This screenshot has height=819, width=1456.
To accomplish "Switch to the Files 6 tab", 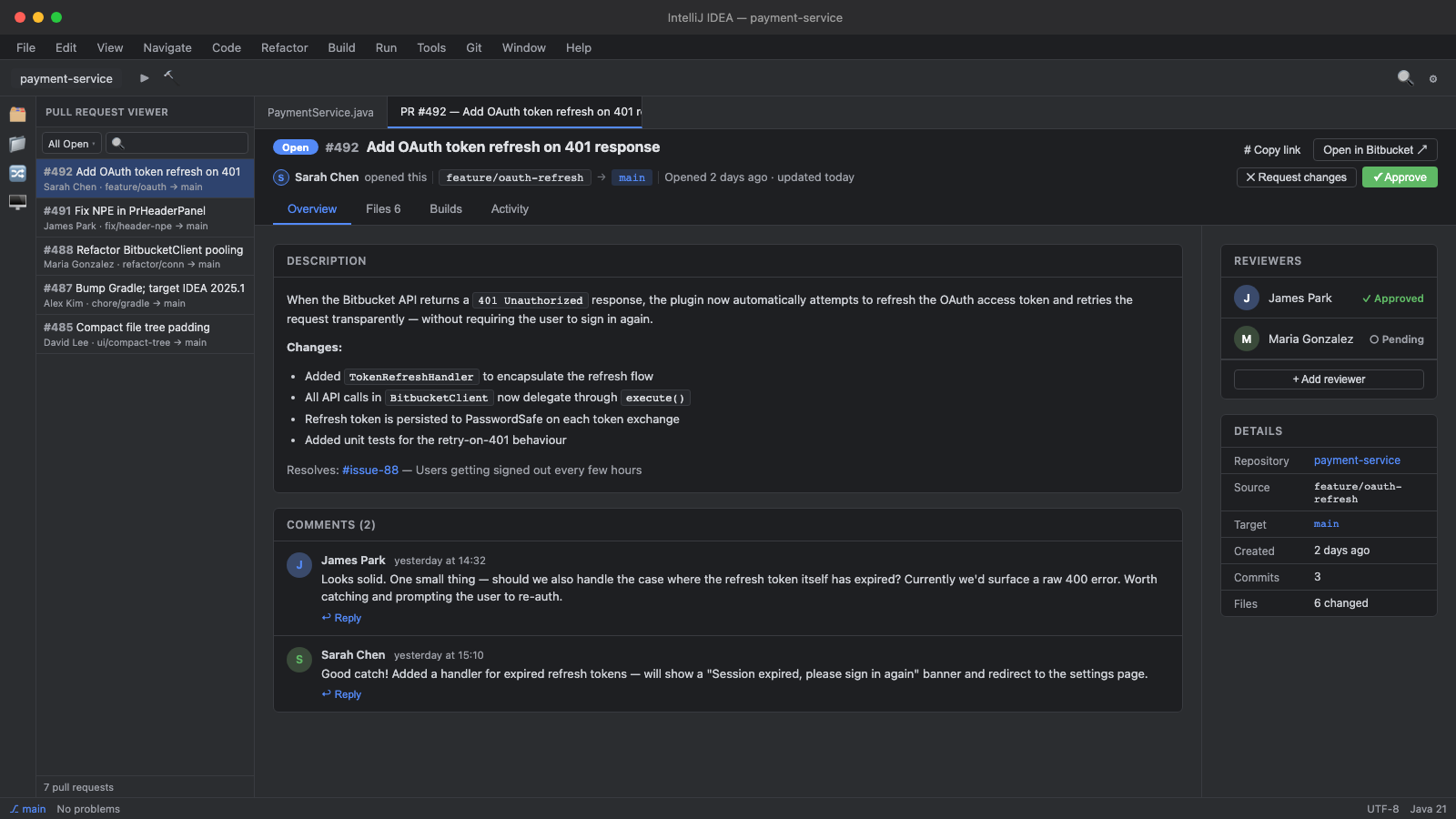I will (x=383, y=208).
